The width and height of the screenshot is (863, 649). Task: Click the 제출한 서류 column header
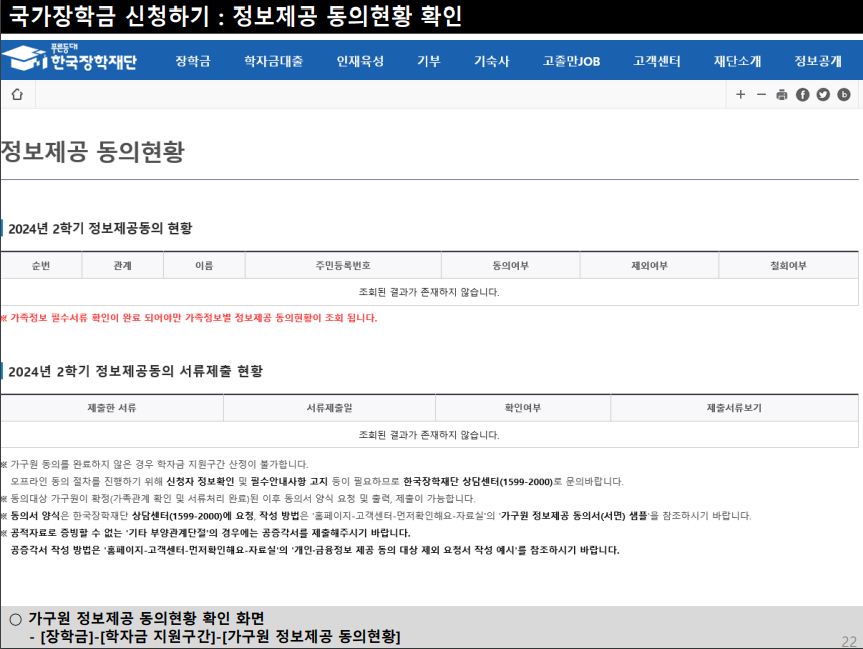(x=112, y=408)
